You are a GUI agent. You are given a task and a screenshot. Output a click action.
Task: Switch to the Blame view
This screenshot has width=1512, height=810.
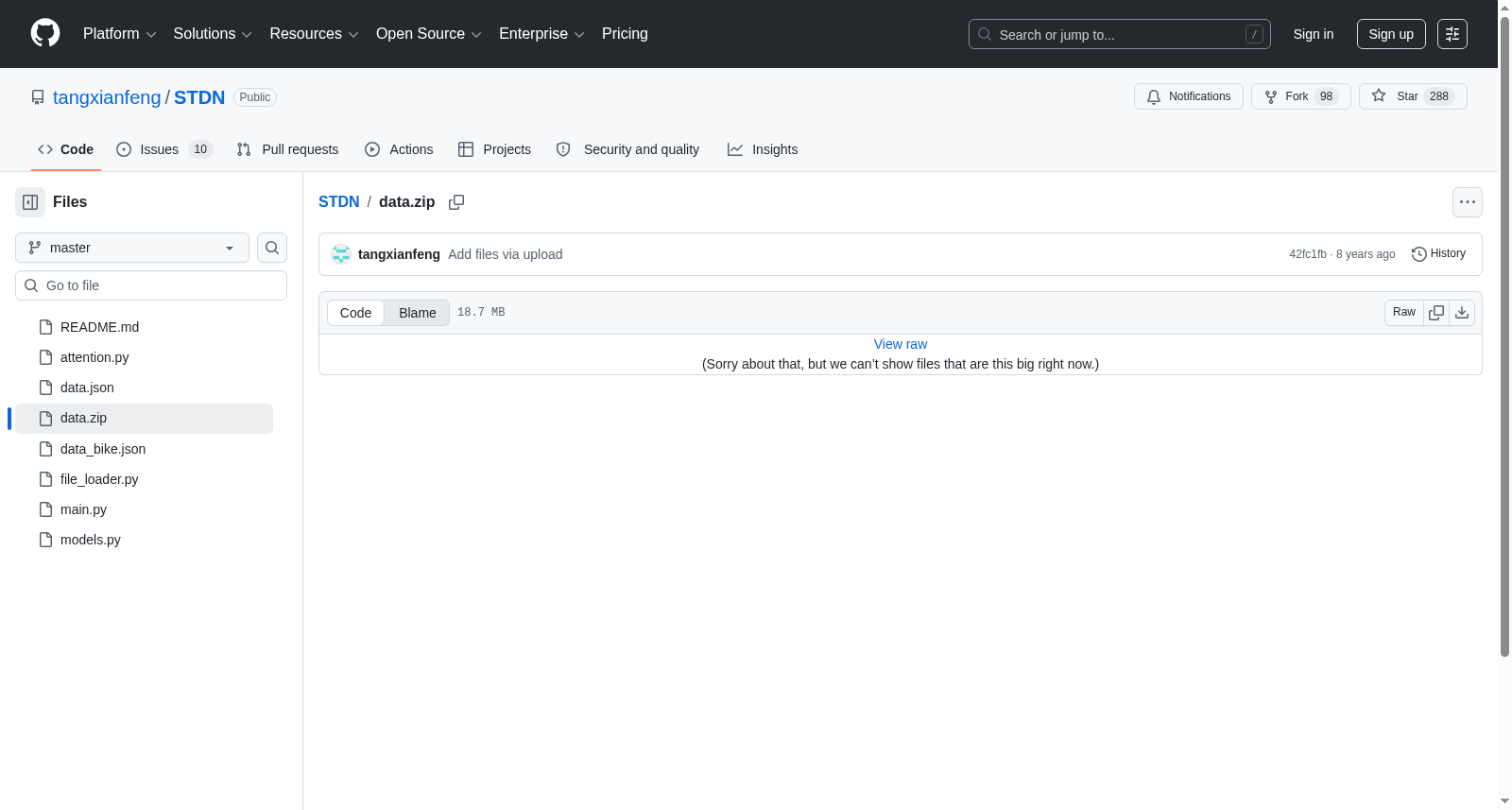pyautogui.click(x=418, y=313)
